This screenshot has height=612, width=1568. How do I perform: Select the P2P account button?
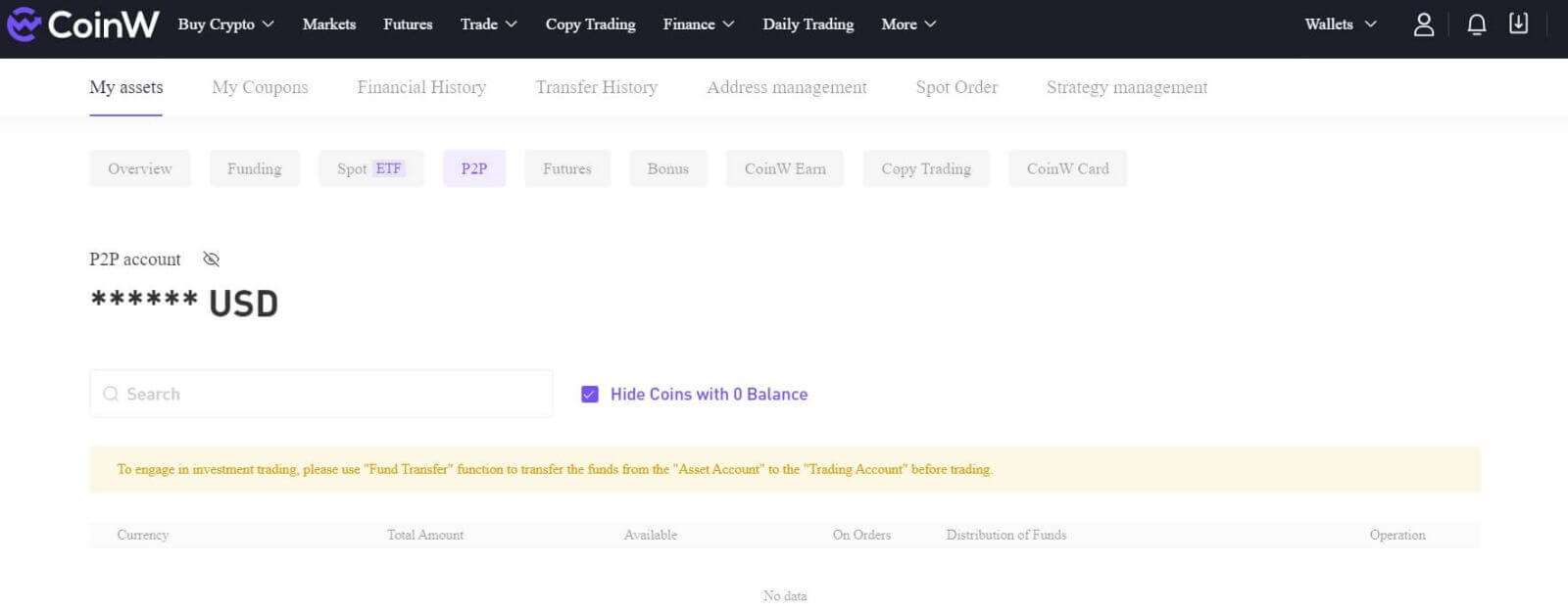click(x=474, y=168)
